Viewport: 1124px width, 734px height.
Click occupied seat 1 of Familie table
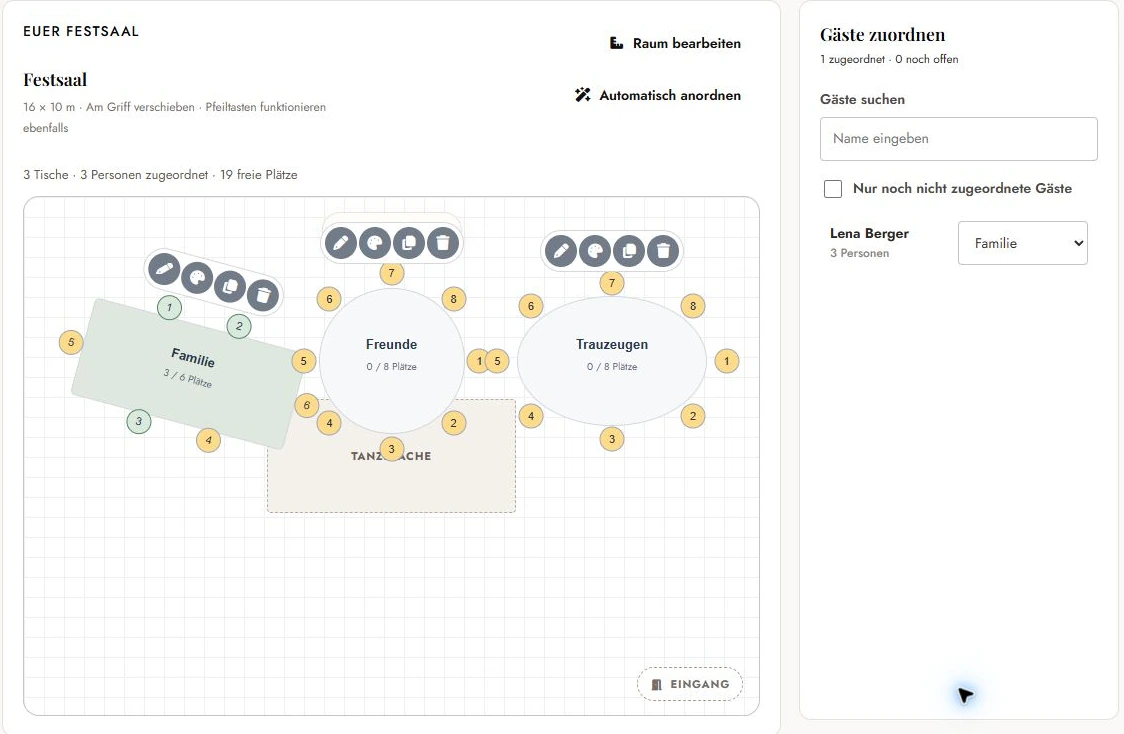169,308
